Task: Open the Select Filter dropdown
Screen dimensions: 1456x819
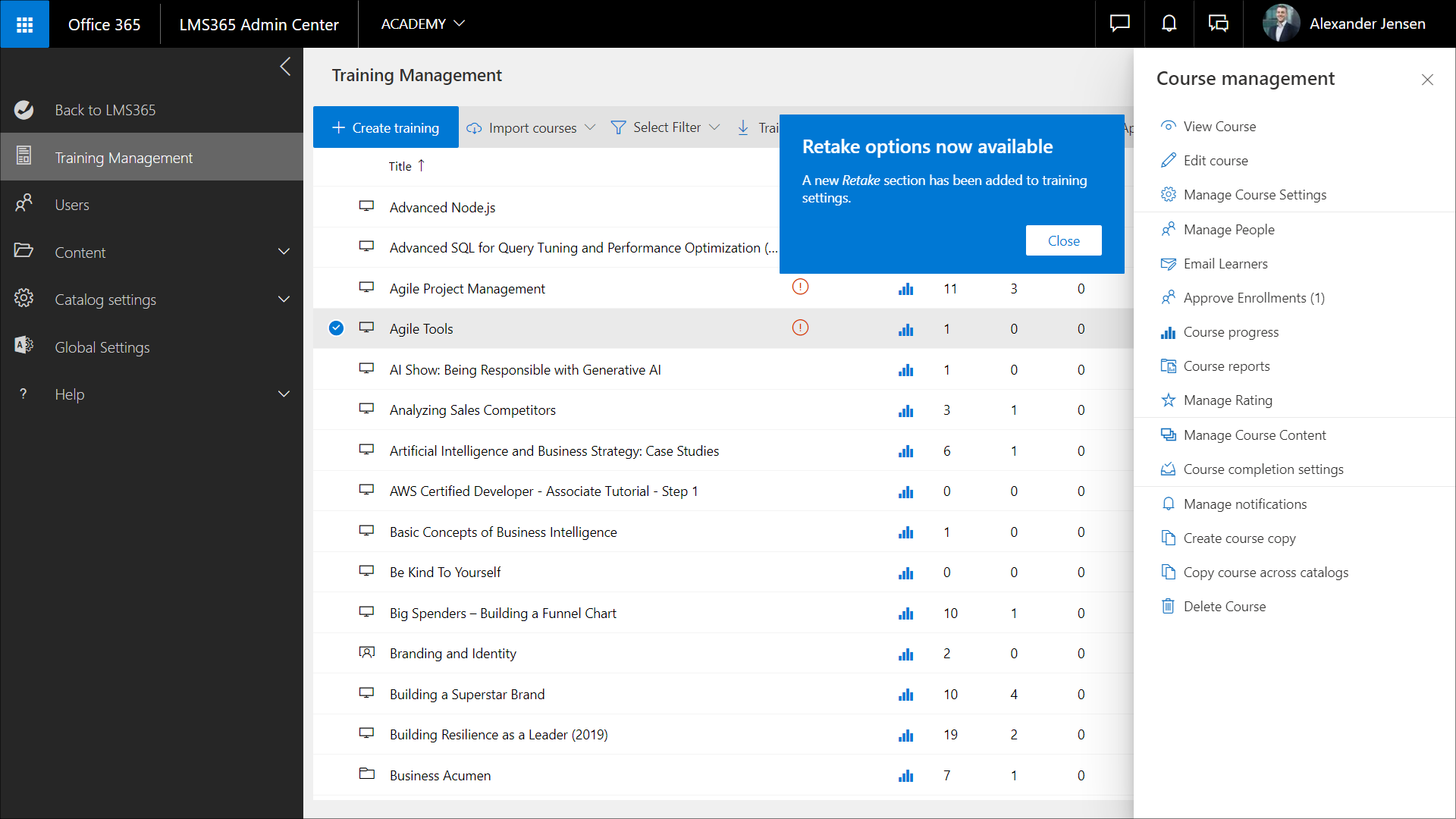Action: [x=666, y=127]
